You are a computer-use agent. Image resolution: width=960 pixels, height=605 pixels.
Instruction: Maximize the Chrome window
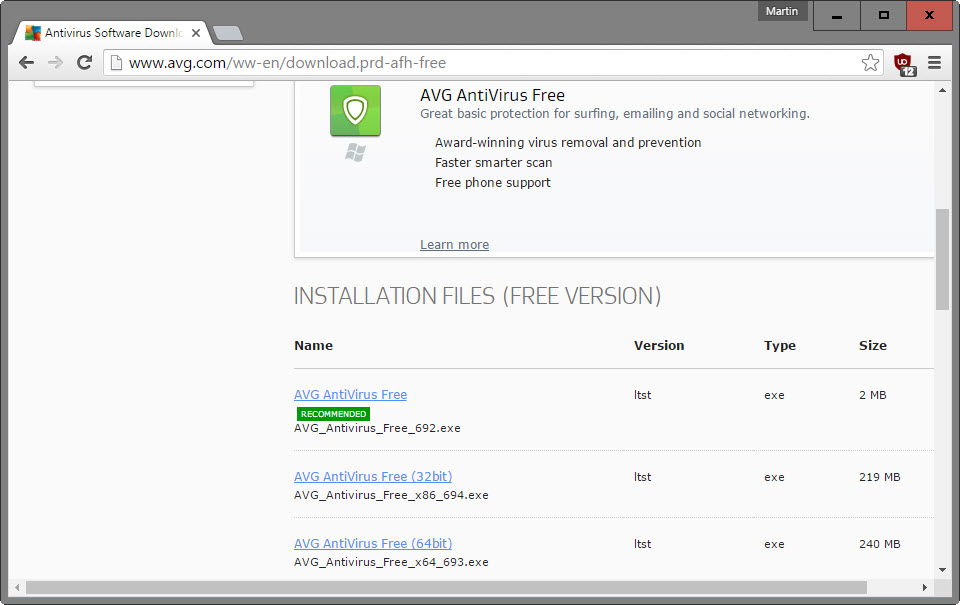coord(883,15)
